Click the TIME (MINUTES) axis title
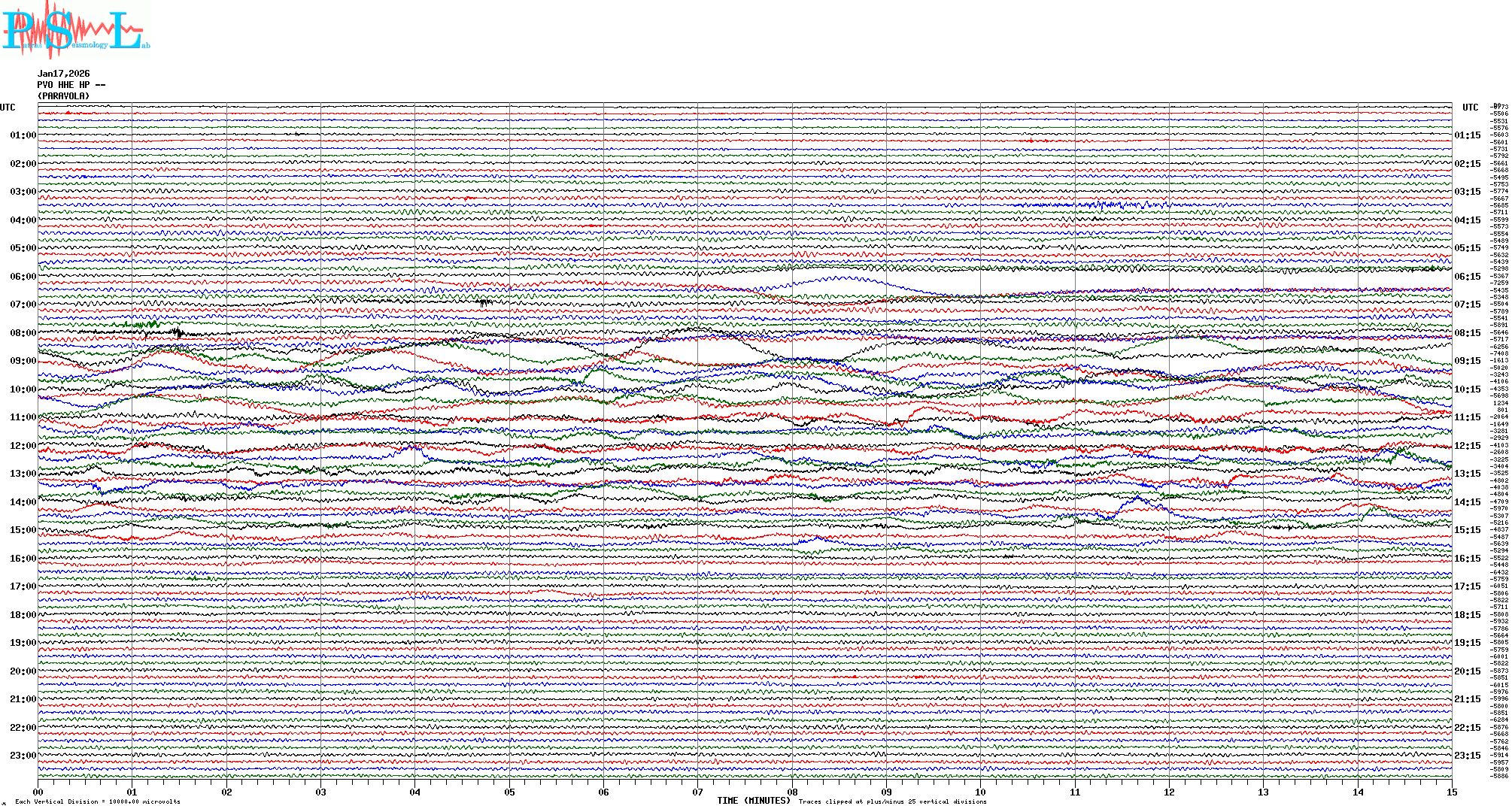Screen dimensions: 1512x812 [x=754, y=801]
